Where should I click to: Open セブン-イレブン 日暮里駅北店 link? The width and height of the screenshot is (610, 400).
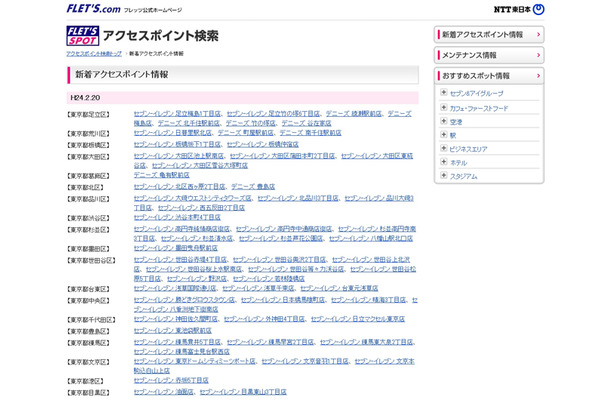[172, 133]
